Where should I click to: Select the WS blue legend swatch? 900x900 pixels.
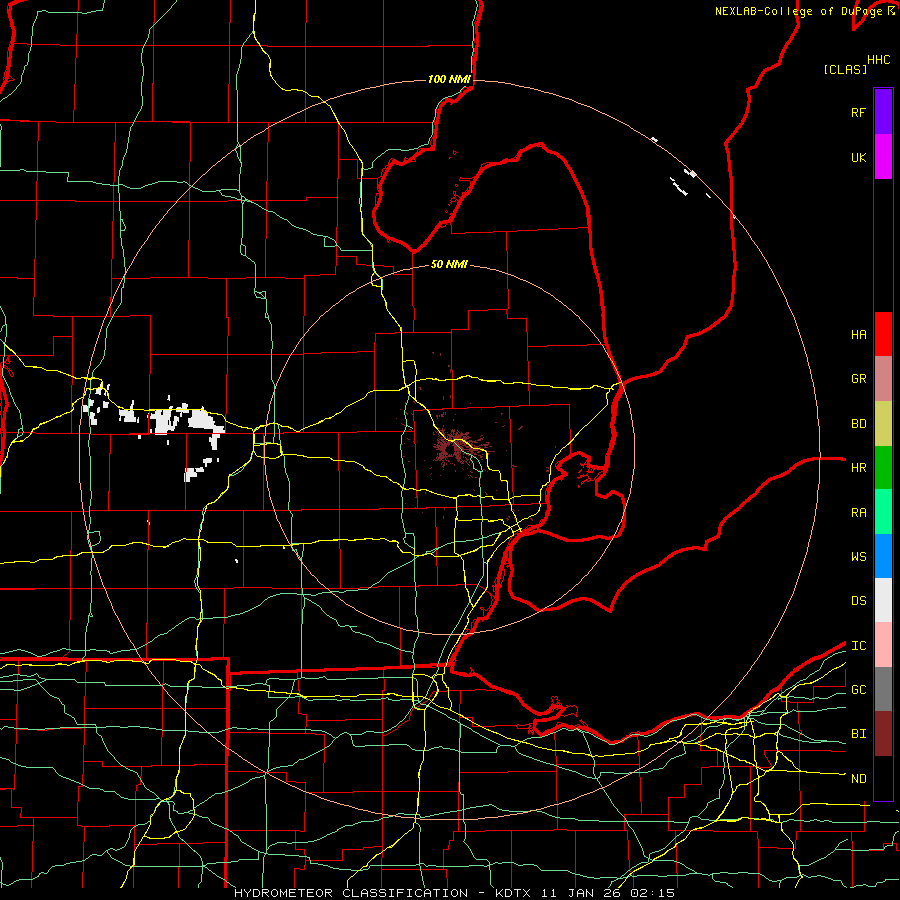[x=883, y=556]
